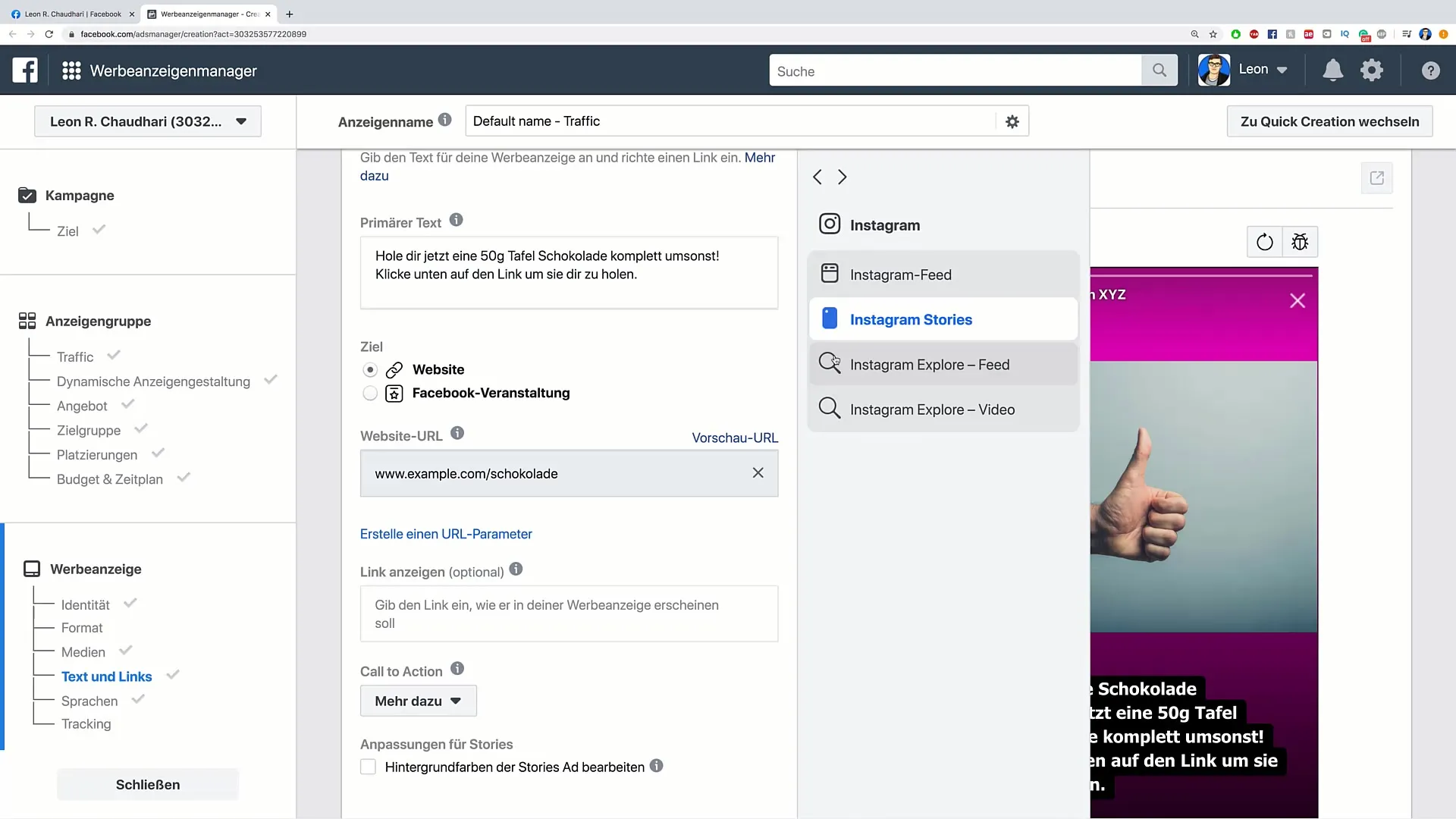Open Budget & Zeitplan section

tap(110, 479)
